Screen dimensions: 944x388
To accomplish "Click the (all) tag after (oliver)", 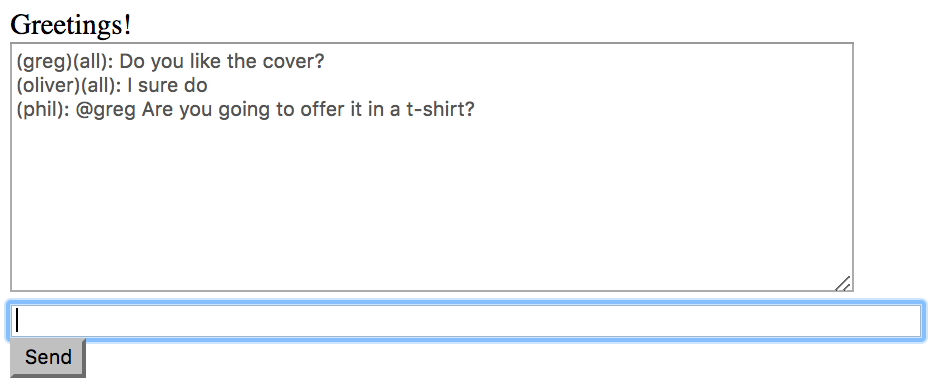I will (x=98, y=86).
